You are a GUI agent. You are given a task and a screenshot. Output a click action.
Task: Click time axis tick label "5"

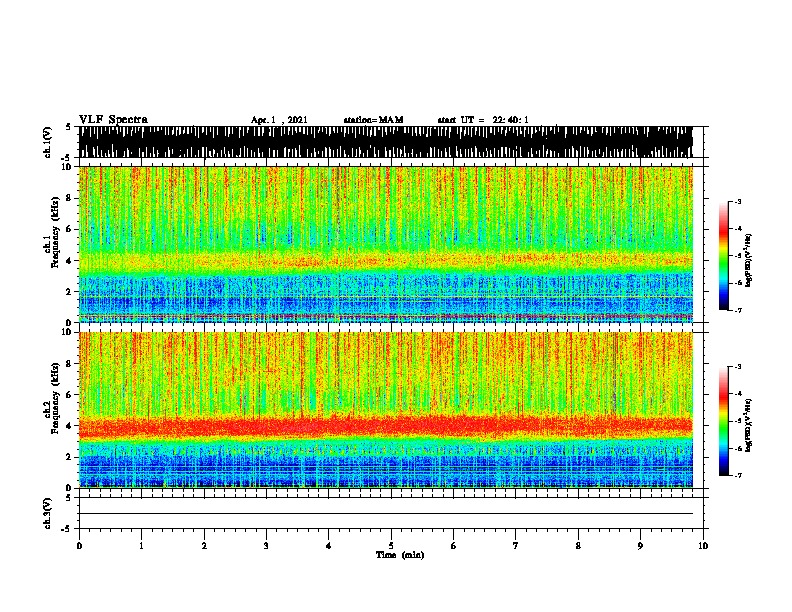[391, 546]
